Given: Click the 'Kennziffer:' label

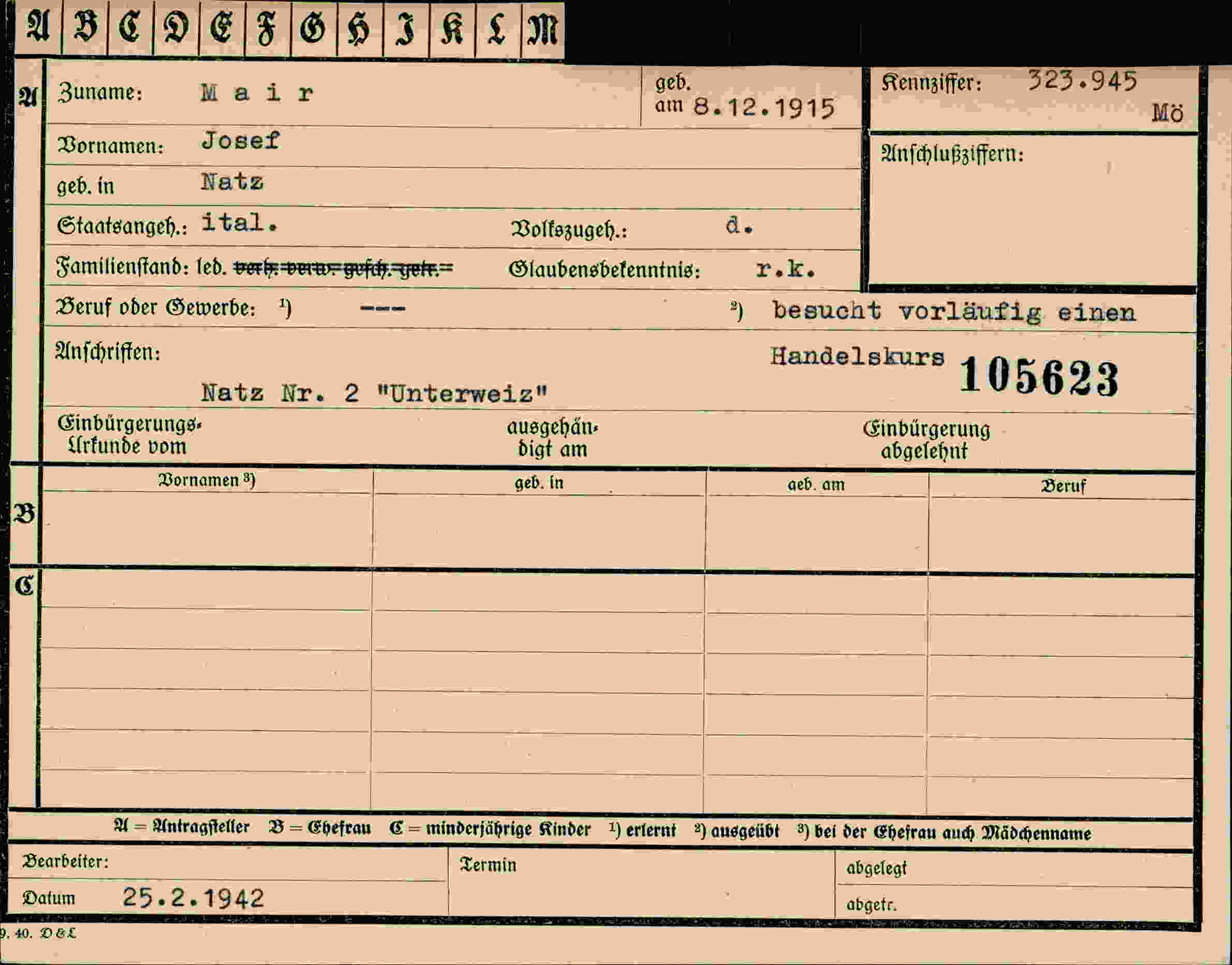Looking at the screenshot, I should point(932,83).
